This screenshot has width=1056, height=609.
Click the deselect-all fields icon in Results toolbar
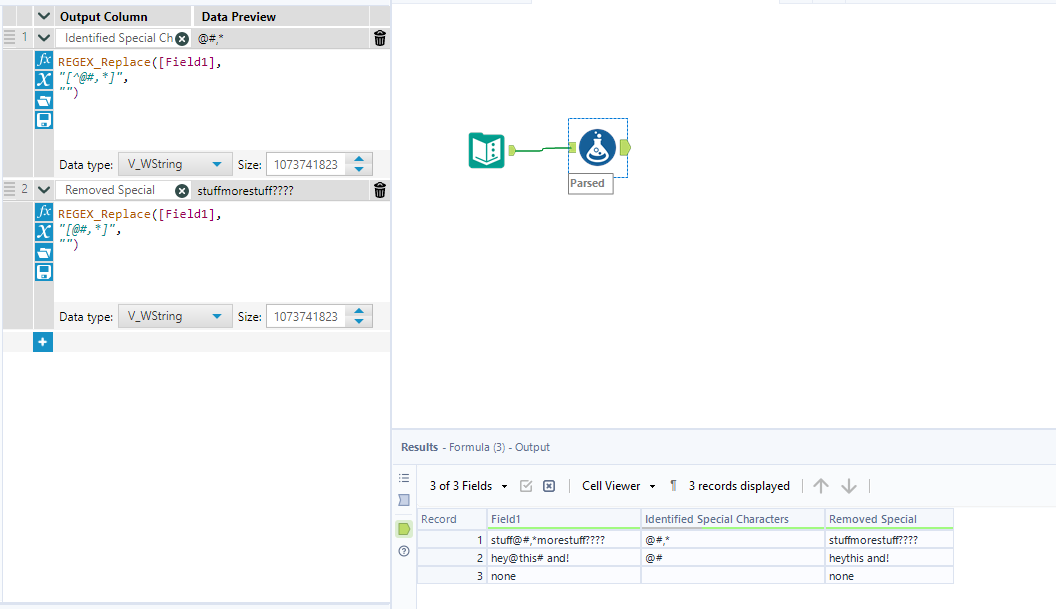pos(549,485)
